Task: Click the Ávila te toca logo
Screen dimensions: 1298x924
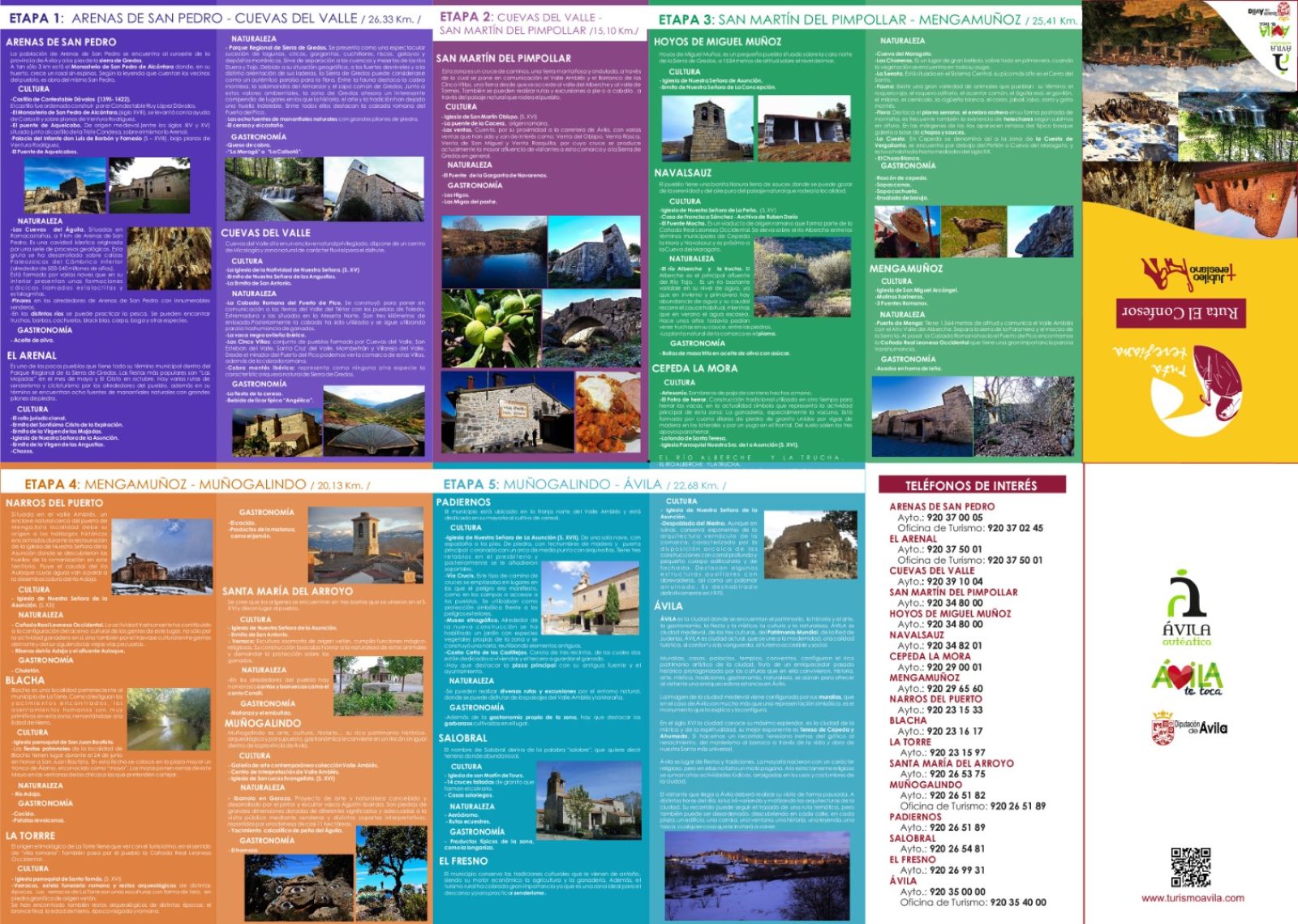Action: [x=1188, y=678]
